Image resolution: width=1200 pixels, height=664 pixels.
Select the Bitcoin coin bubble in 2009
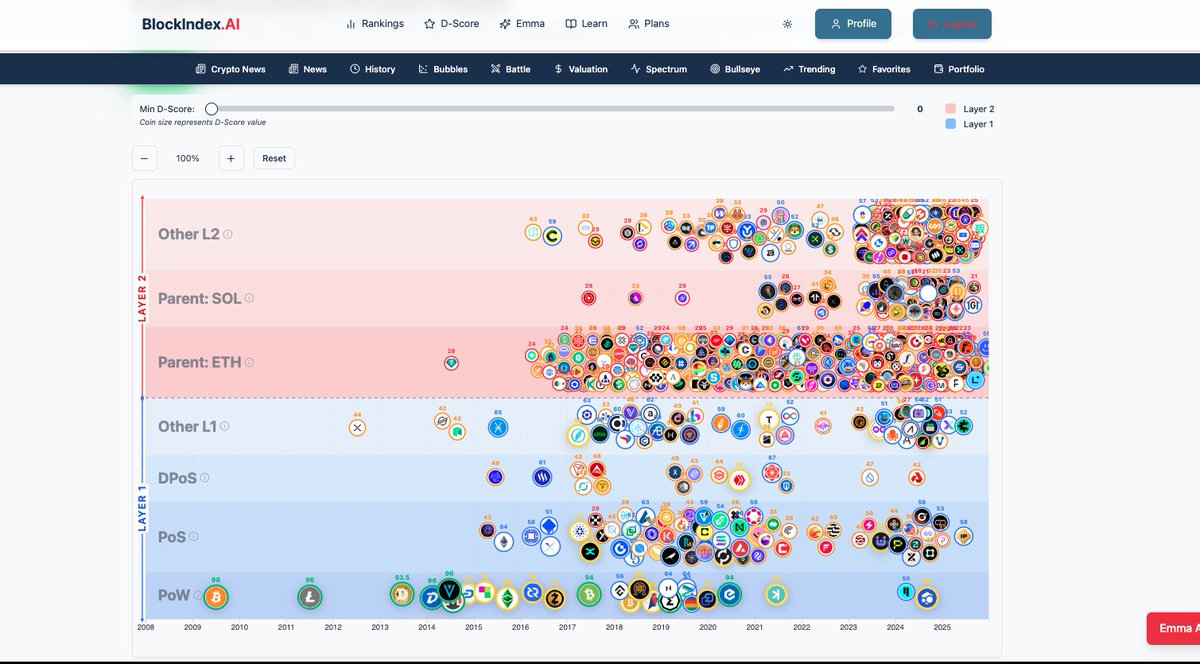click(216, 597)
